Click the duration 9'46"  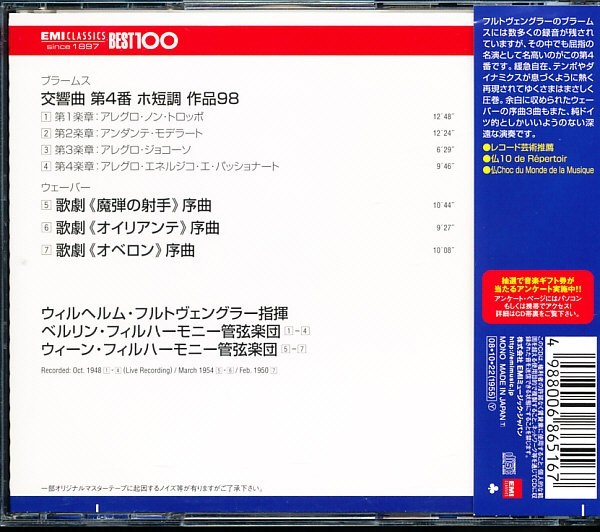point(445,166)
